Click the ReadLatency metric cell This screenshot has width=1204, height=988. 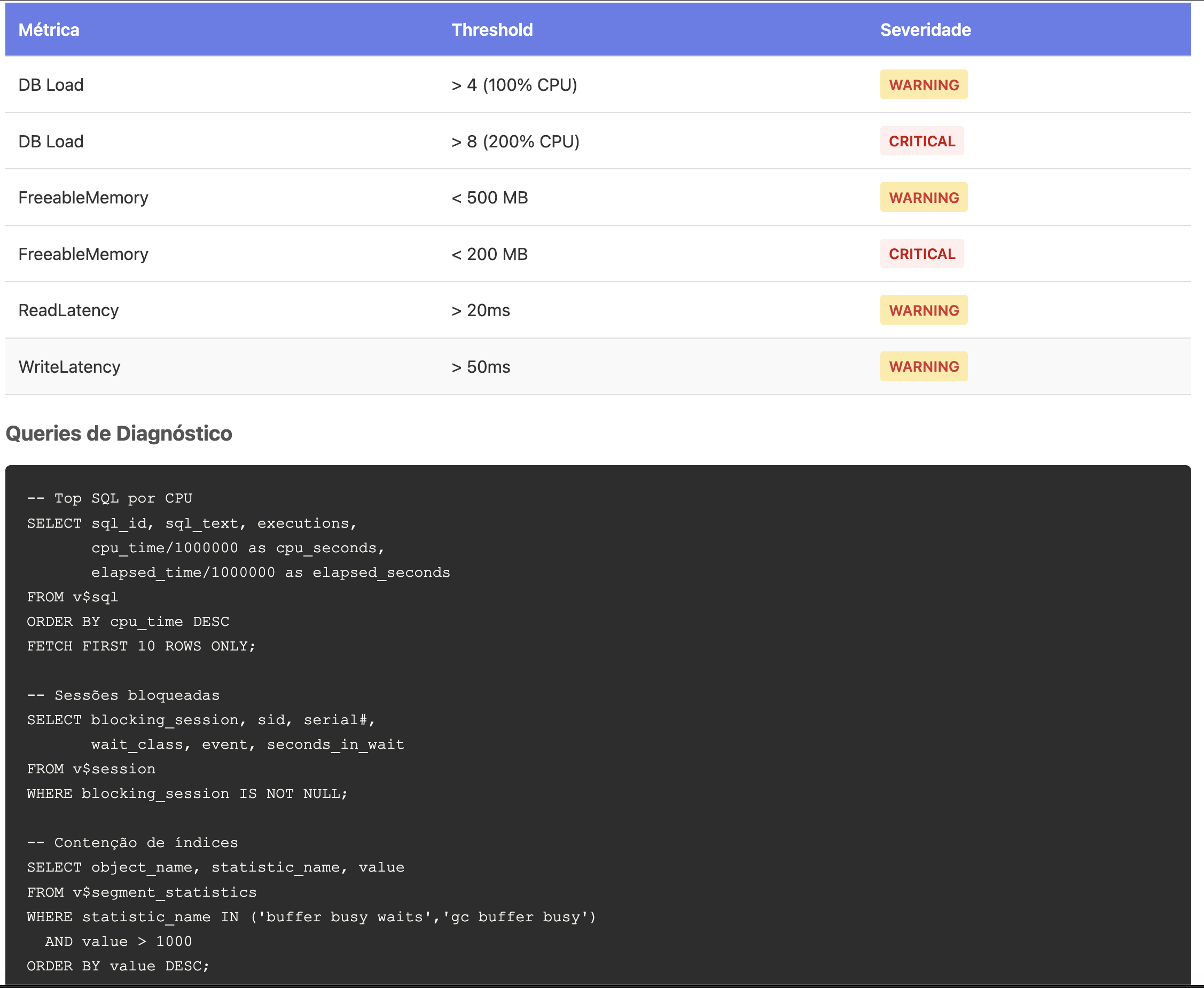[x=68, y=310]
